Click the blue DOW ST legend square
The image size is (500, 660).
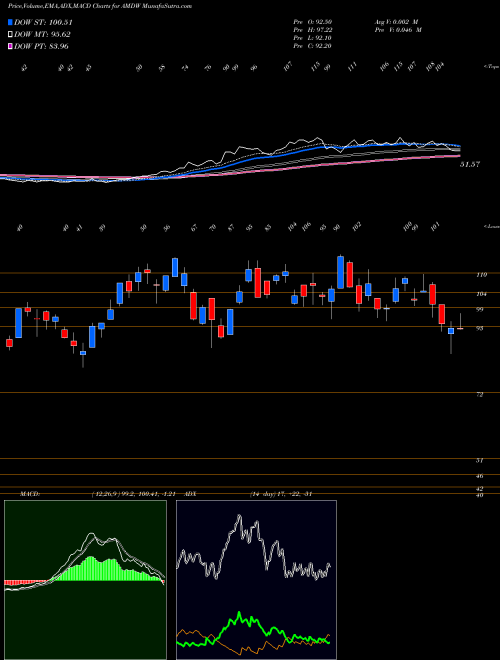(x=10, y=22)
